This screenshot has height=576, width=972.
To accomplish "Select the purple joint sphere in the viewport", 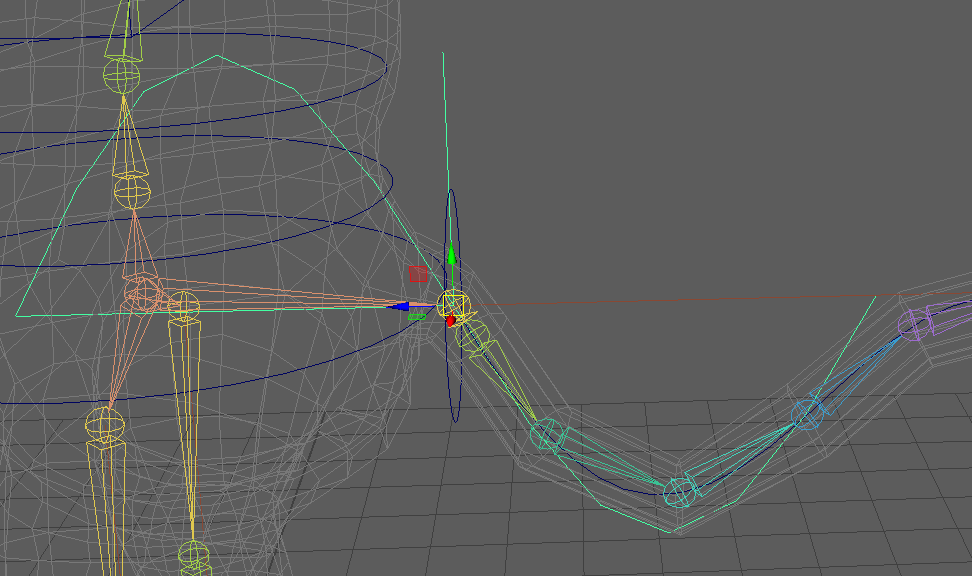I will click(x=914, y=324).
